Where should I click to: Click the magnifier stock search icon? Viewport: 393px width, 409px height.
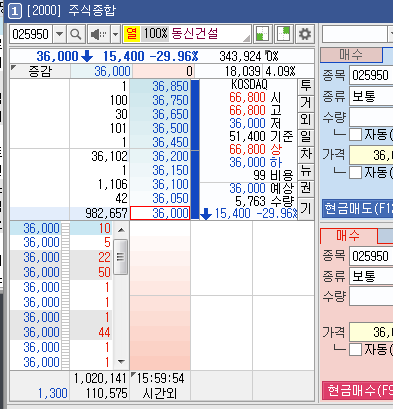(76, 34)
